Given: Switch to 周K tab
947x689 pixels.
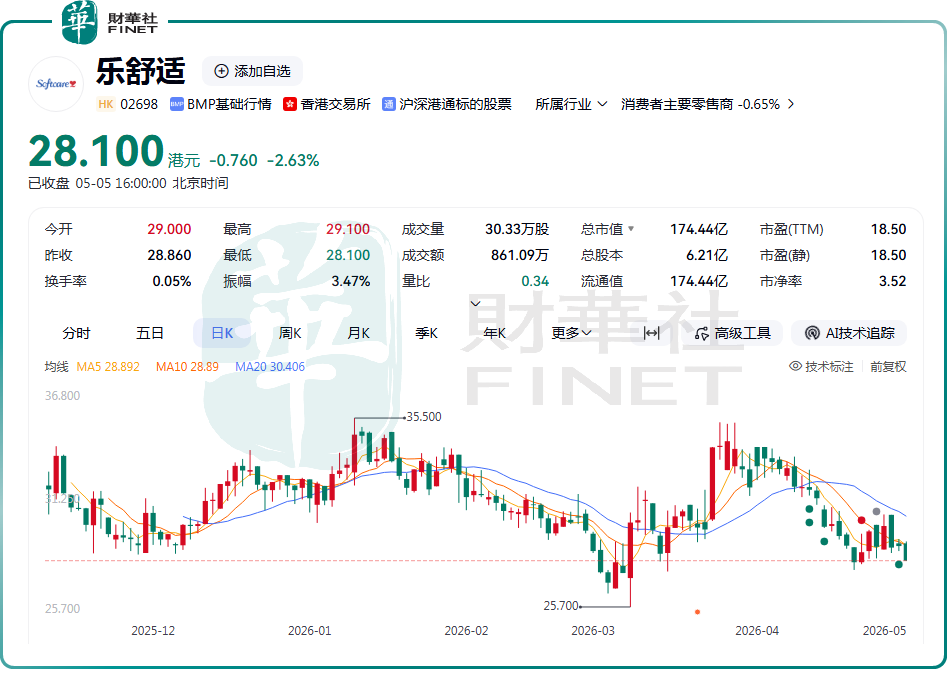Looking at the screenshot, I should coord(290,333).
